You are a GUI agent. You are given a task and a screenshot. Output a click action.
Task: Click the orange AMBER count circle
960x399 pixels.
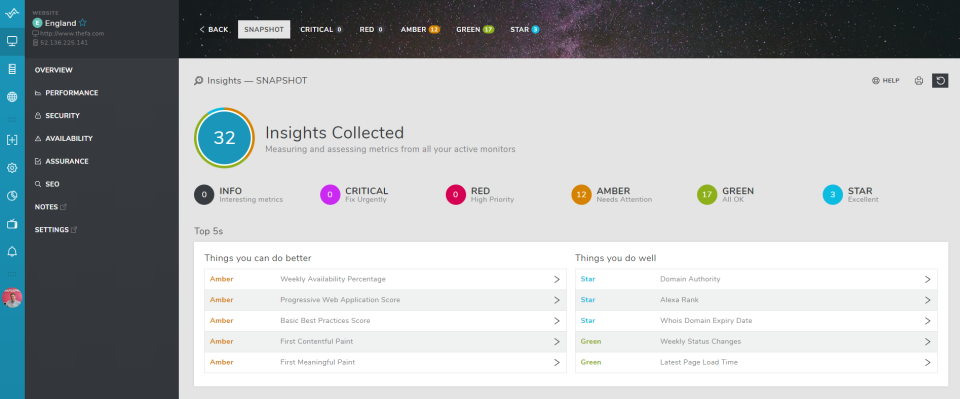pos(581,195)
